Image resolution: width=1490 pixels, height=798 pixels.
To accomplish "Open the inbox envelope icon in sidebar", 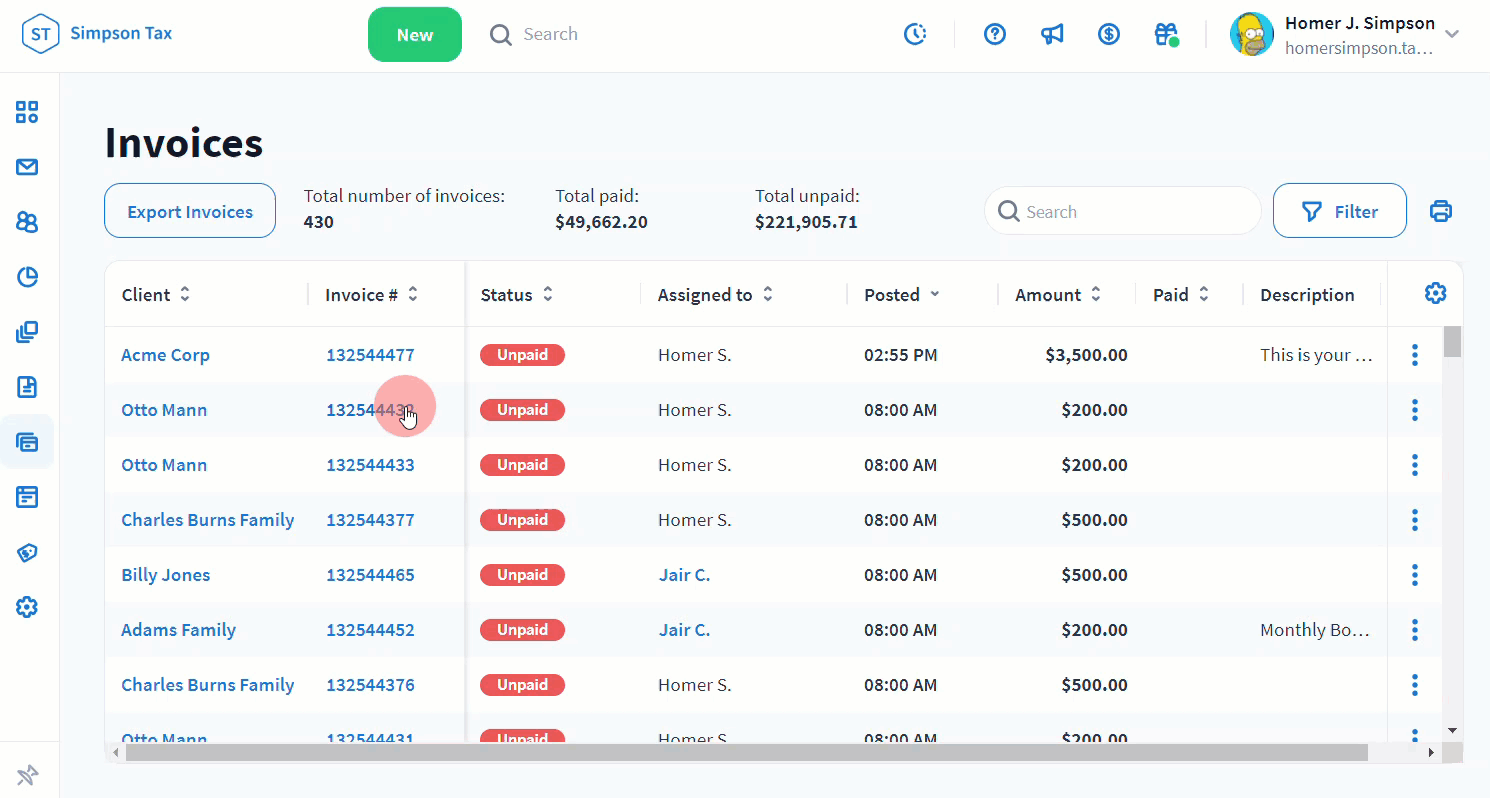I will (27, 167).
